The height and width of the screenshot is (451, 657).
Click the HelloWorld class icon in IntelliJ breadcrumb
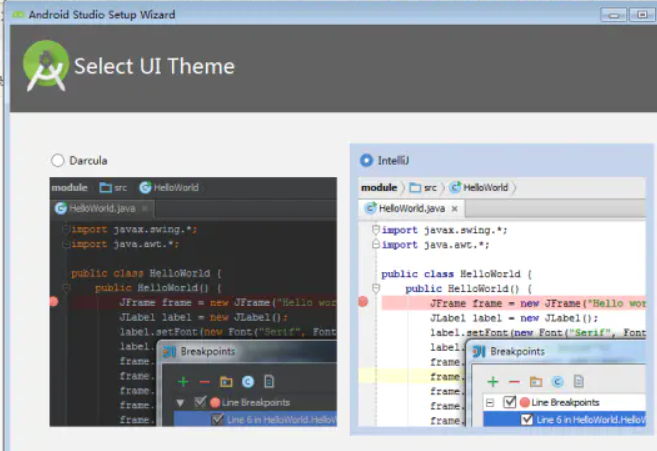point(455,187)
